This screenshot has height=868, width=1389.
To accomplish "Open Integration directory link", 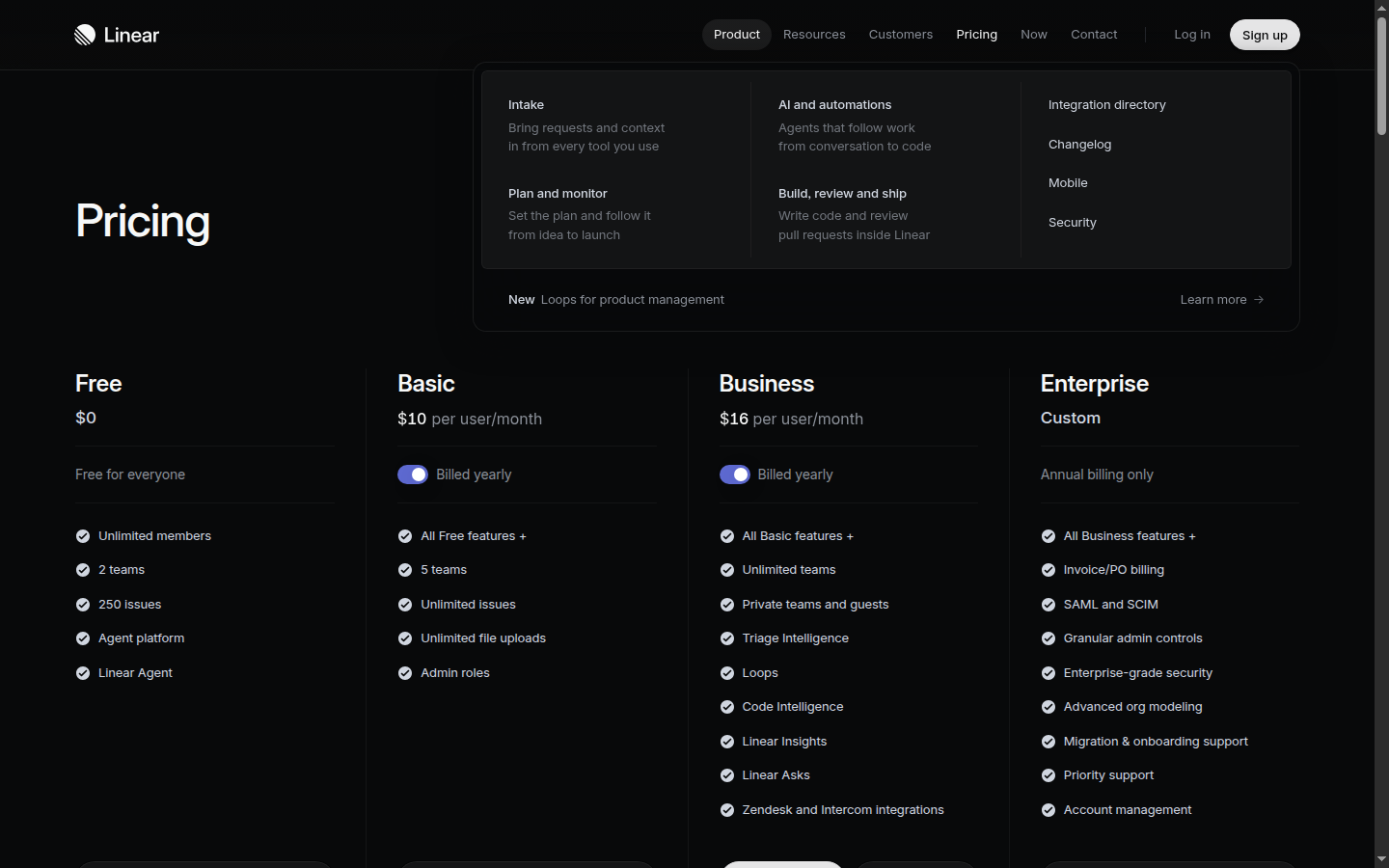I will click(1107, 105).
